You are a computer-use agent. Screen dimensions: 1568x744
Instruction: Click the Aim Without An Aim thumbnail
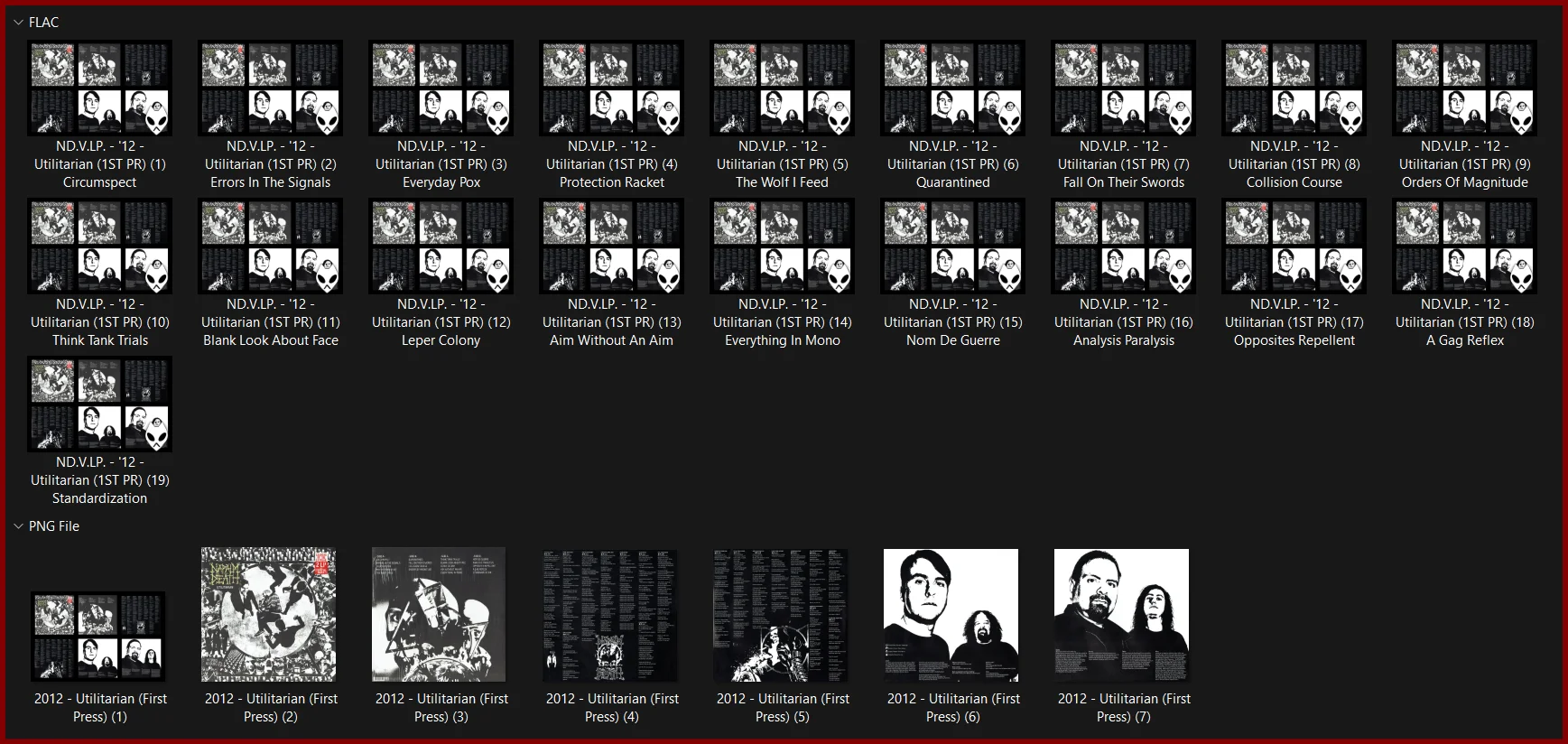click(x=611, y=246)
